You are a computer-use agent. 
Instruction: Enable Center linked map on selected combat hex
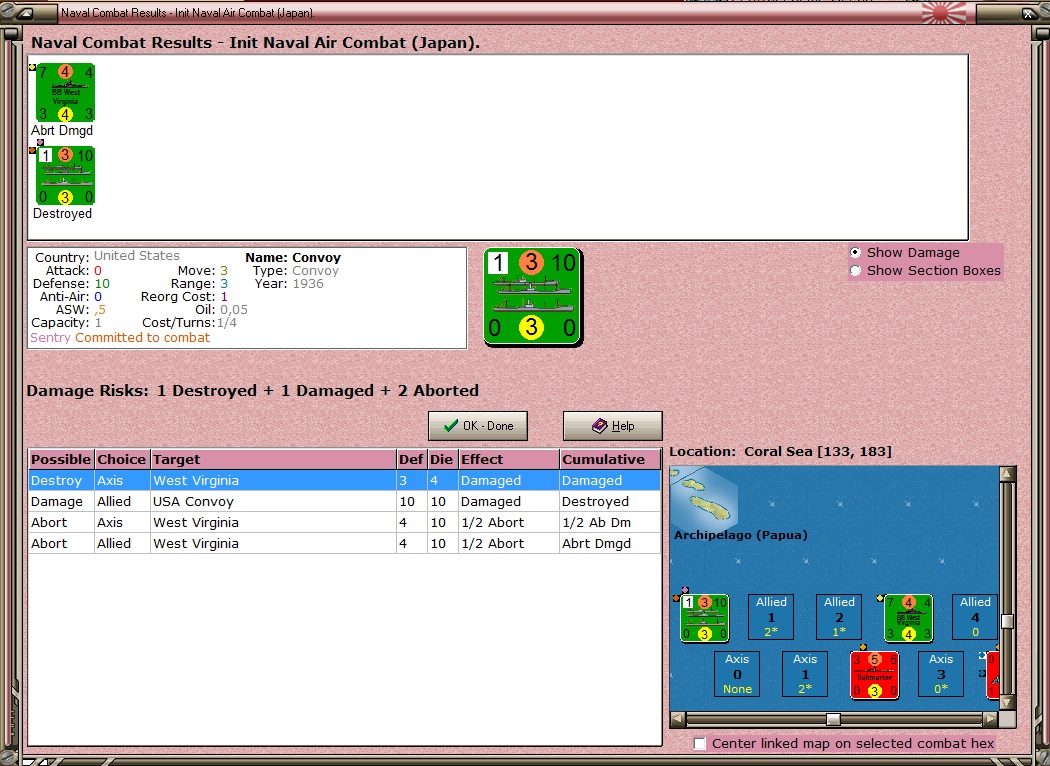coord(700,744)
